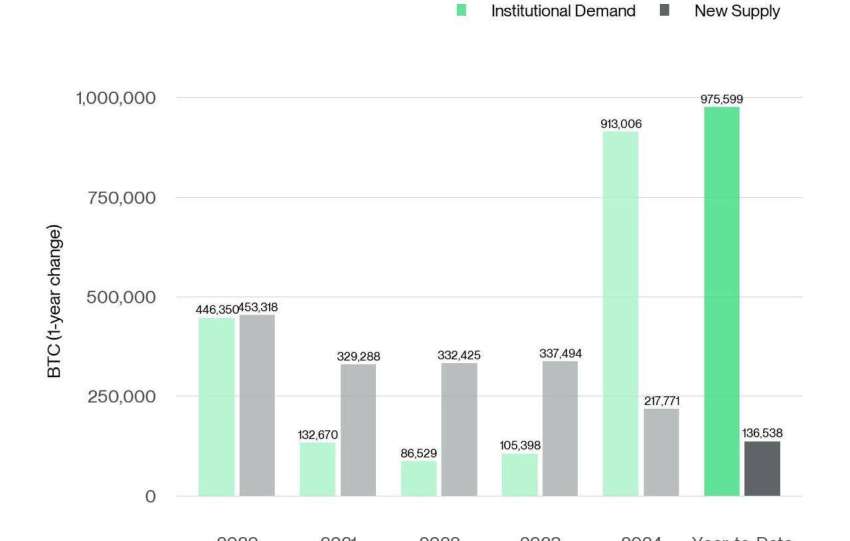The image size is (850, 541).
Task: Toggle the New Supply legend label
Action: point(737,11)
